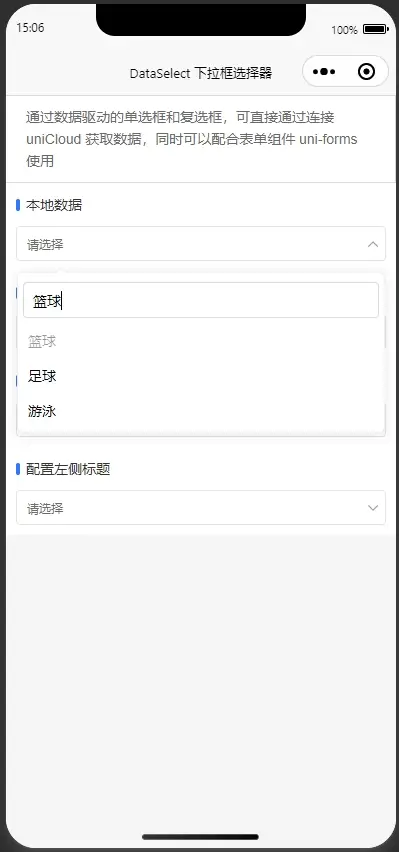Tap the 本地数据 section heading
Viewport: 399px width, 852px height.
click(x=54, y=205)
